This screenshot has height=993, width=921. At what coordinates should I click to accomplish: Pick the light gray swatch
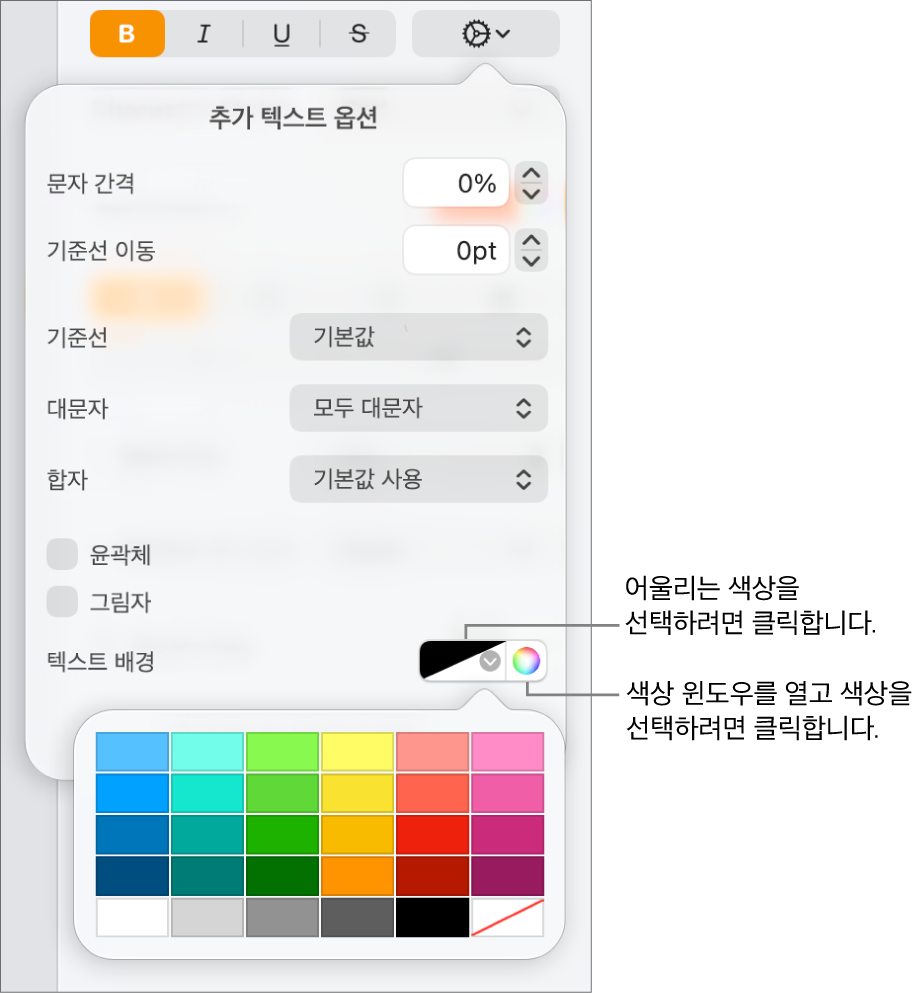click(207, 917)
